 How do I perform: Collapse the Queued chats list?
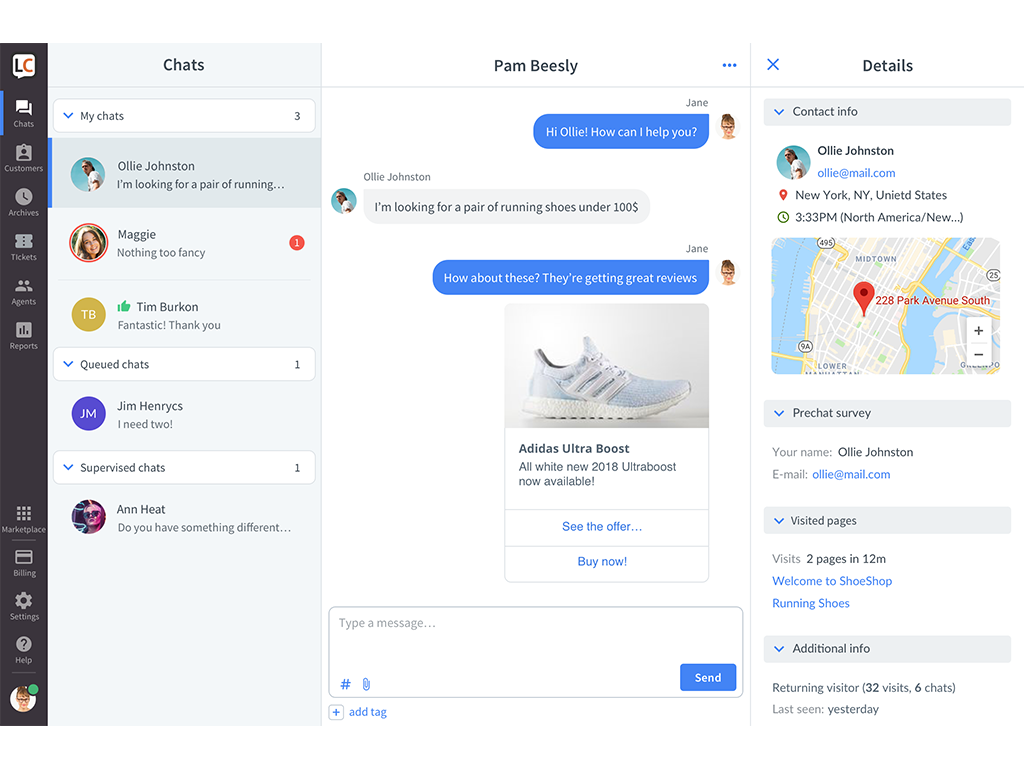click(x=68, y=364)
